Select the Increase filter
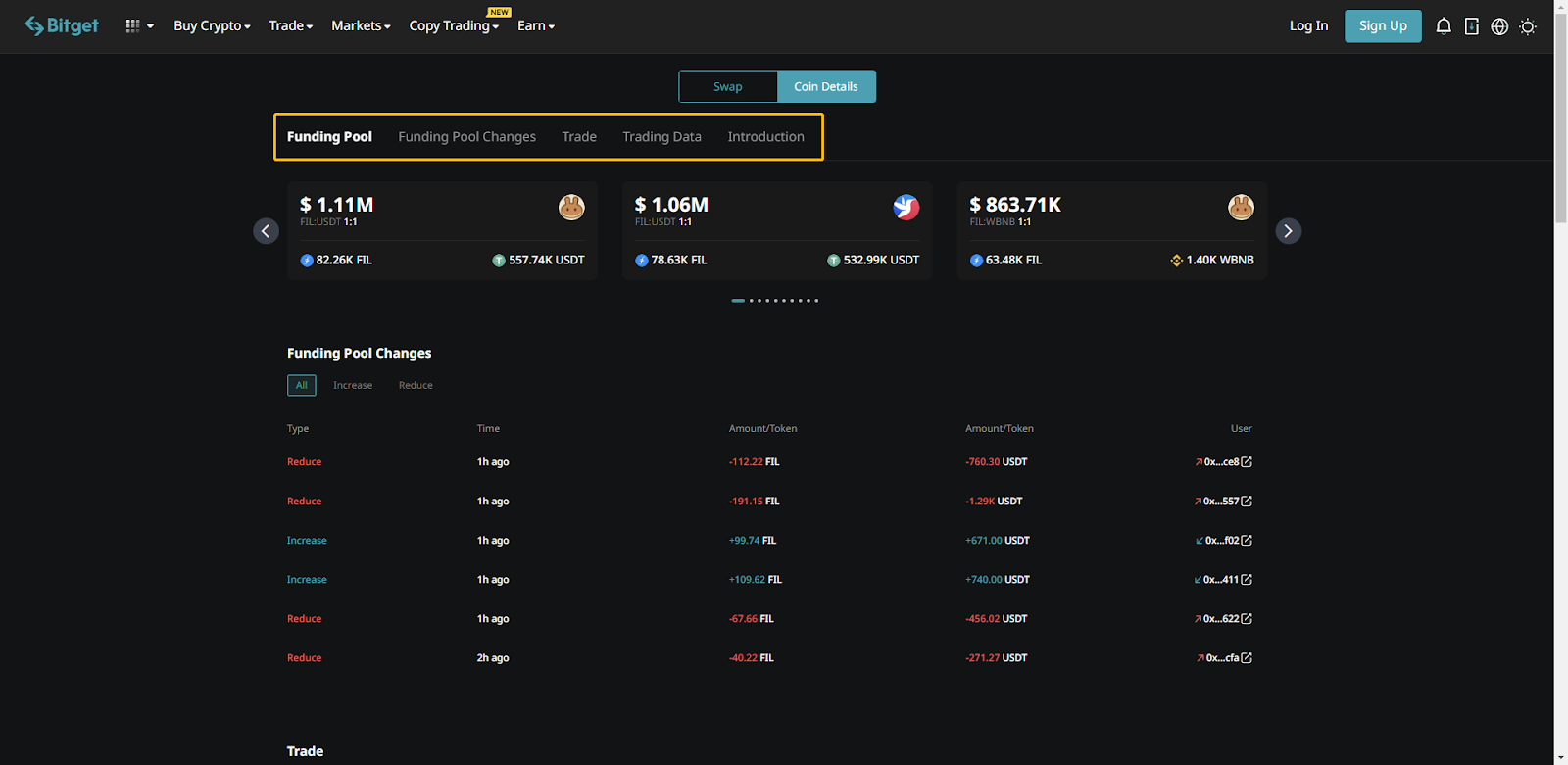1568x765 pixels. pyautogui.click(x=352, y=386)
